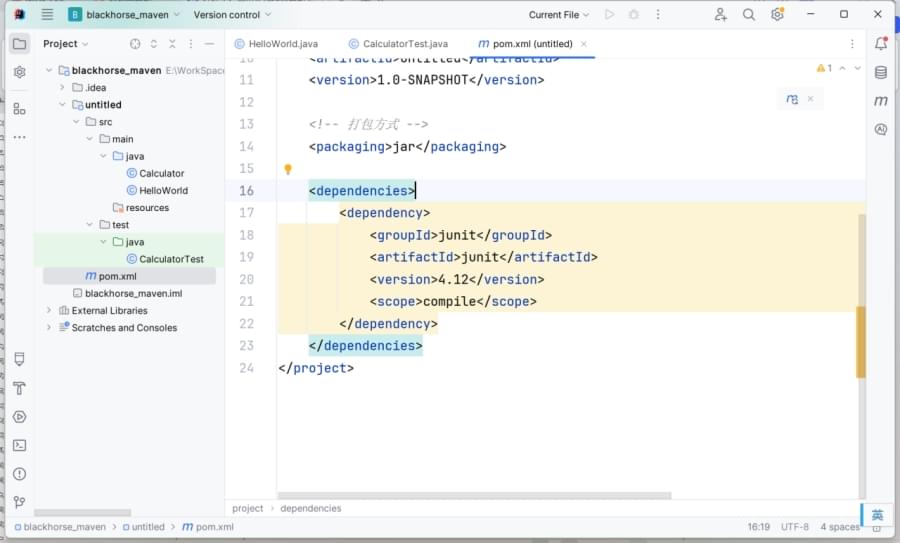Image resolution: width=900 pixels, height=543 pixels.
Task: Open the Notifications bell panel
Action: point(881,44)
